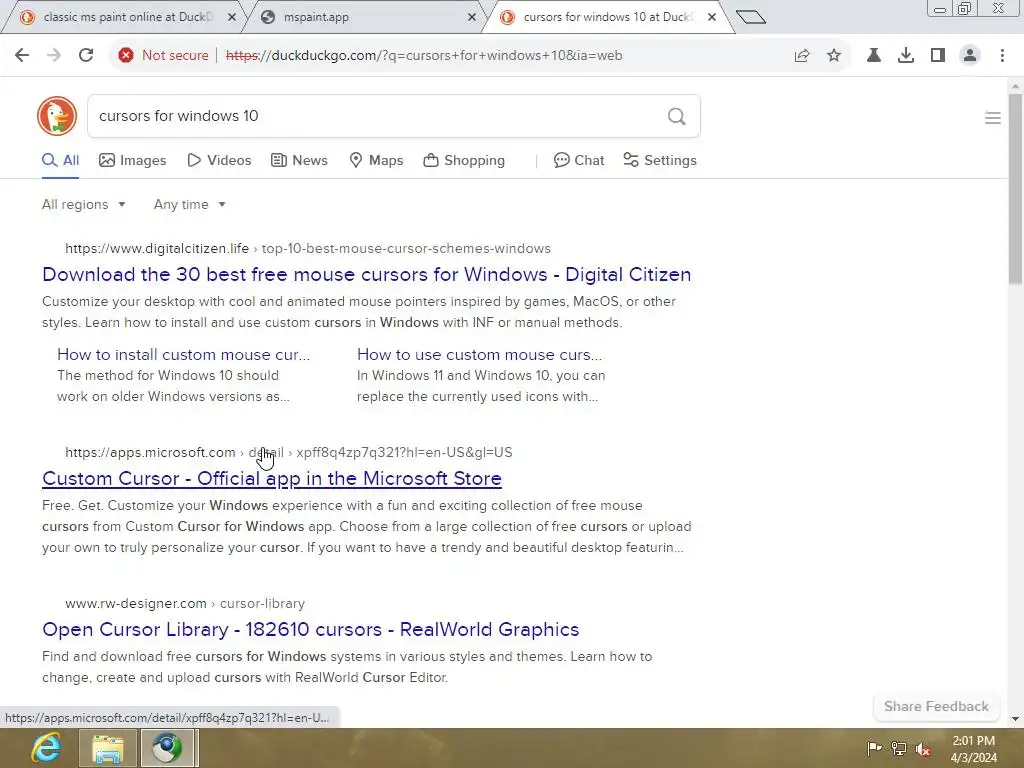The width and height of the screenshot is (1024, 768).
Task: Click the Chrome taskbar icon
Action: (x=168, y=748)
